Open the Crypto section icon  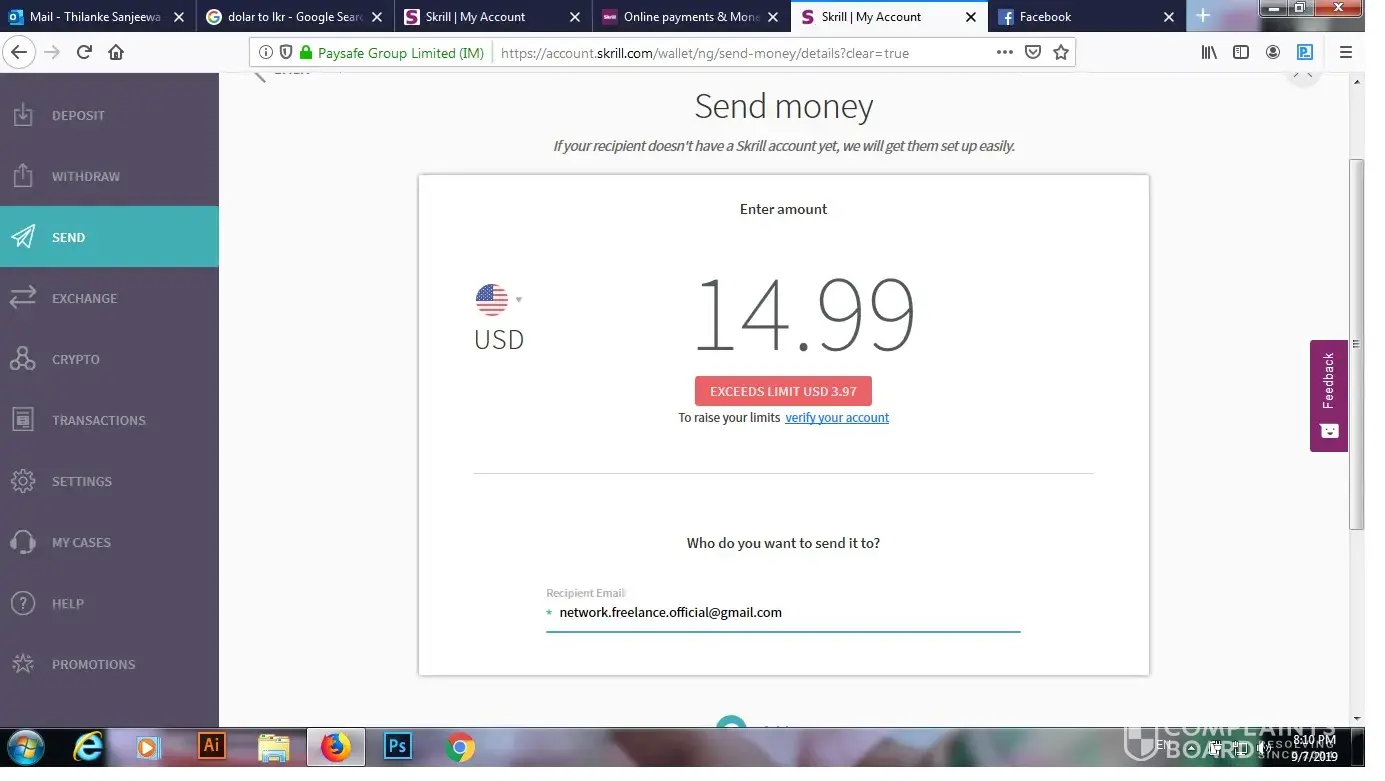tap(23, 359)
